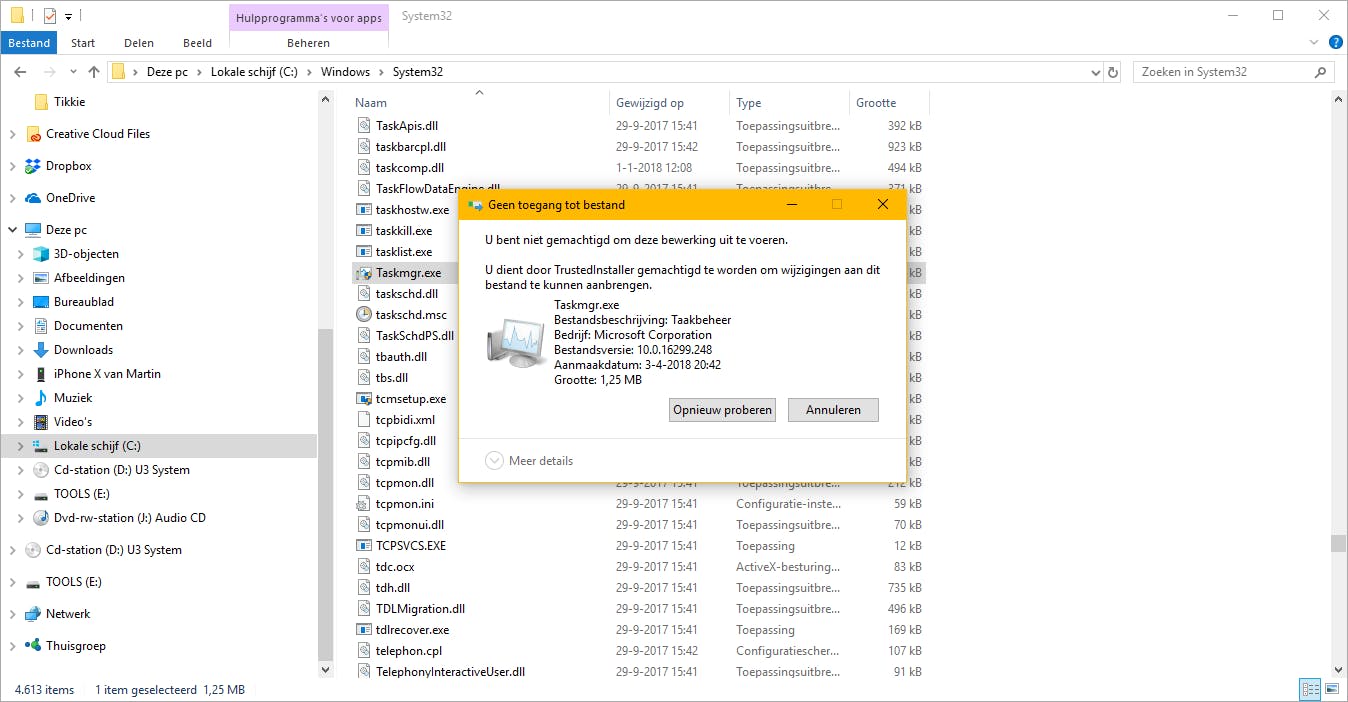Go up one folder level arrow
This screenshot has height=702, width=1348.
[94, 72]
